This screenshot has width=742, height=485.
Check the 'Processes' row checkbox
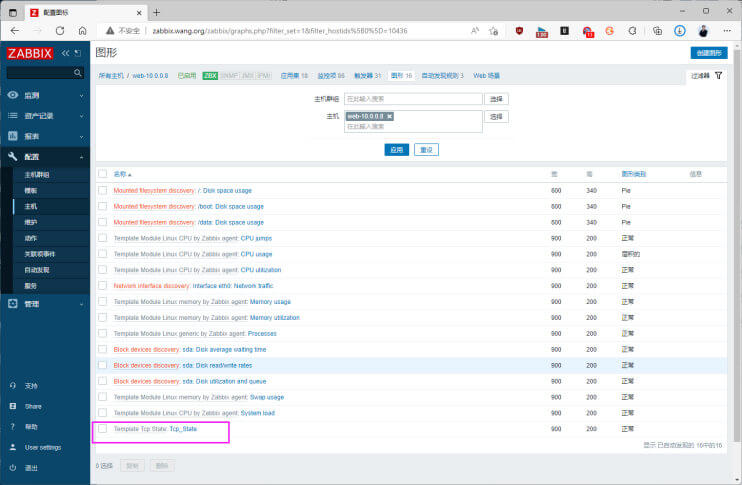[x=102, y=333]
